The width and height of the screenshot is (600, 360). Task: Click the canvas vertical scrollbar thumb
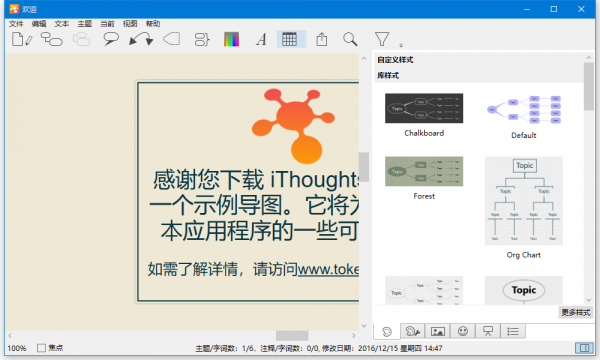point(364,167)
